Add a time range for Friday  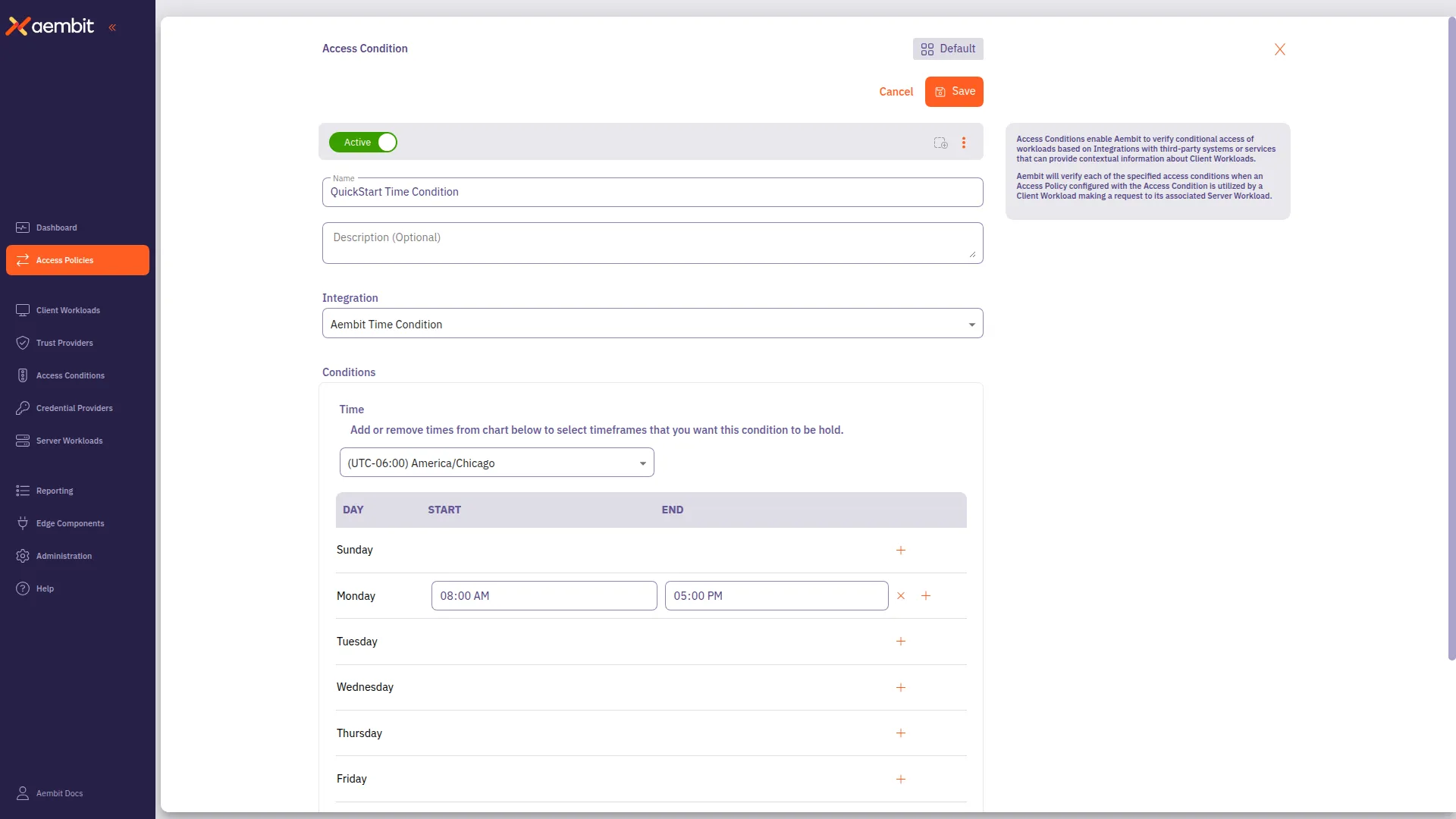coord(901,780)
